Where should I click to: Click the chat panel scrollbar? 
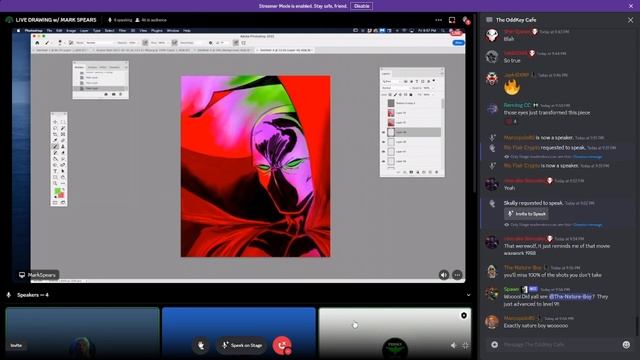[x=636, y=325]
